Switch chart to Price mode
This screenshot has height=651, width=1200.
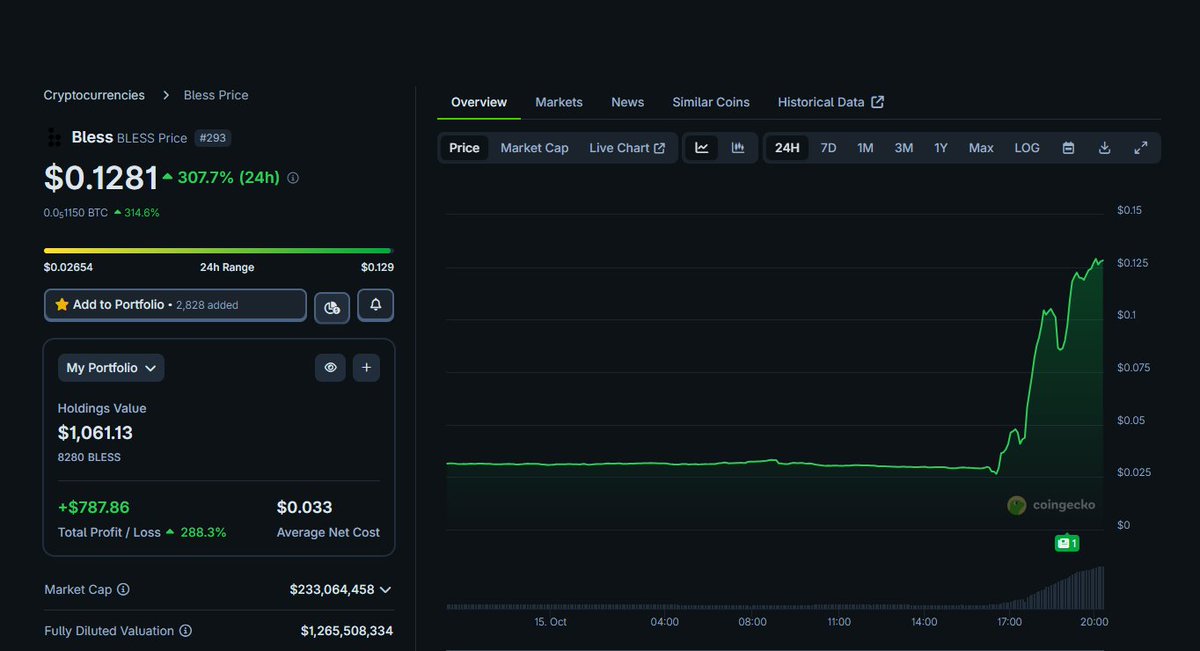(x=464, y=148)
